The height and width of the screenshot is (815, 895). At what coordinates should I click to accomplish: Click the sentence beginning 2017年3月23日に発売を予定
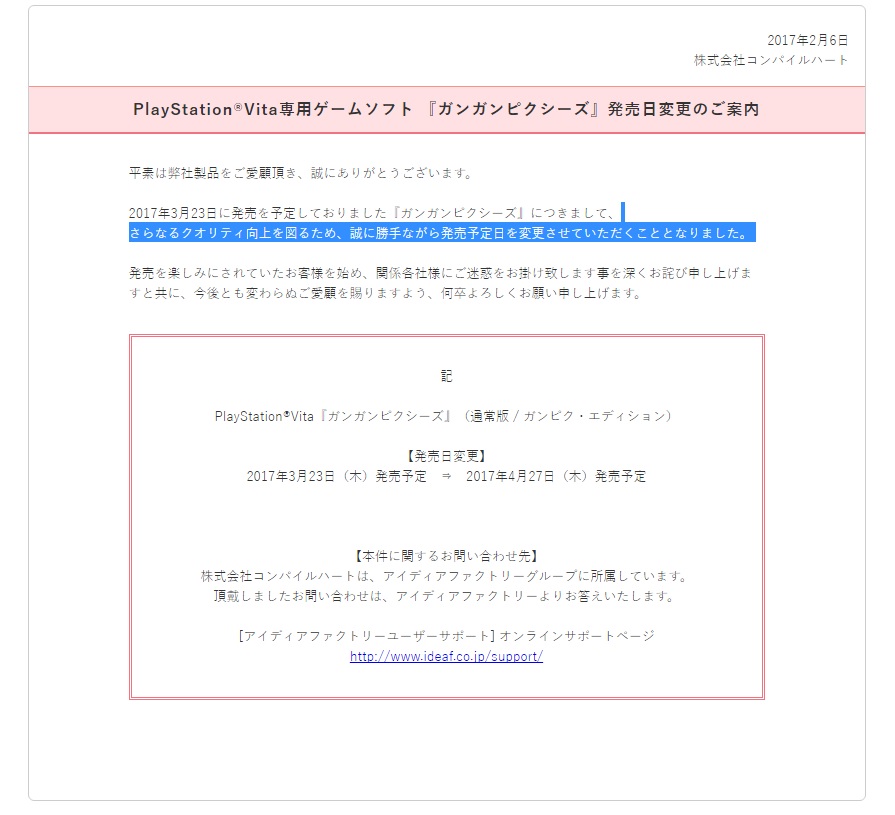(x=372, y=213)
